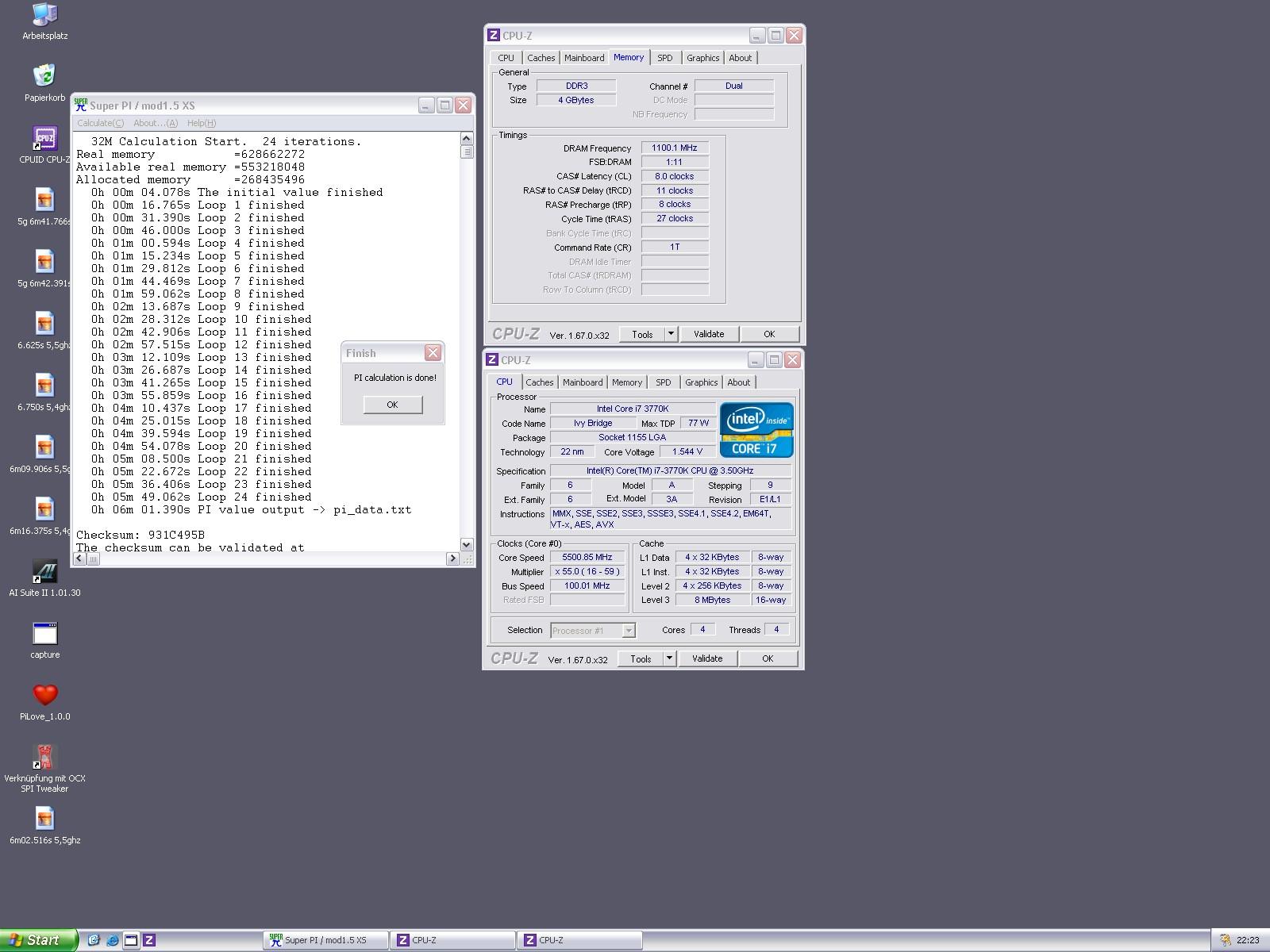Screen dimensions: 1270x952
Task: Expand Tools dropdown arrow in upper CPU-Z window
Action: 671,334
